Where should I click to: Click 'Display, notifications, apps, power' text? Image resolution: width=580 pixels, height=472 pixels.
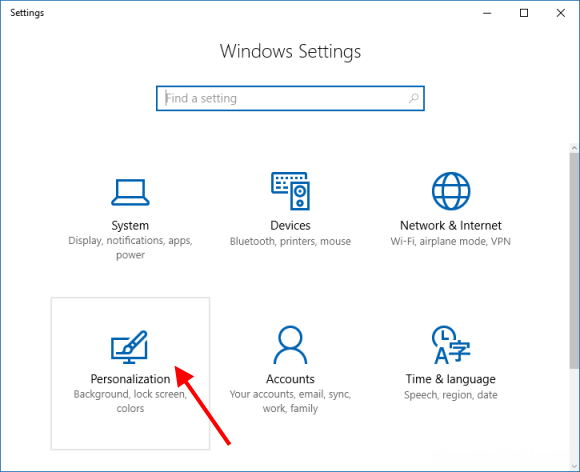[130, 247]
